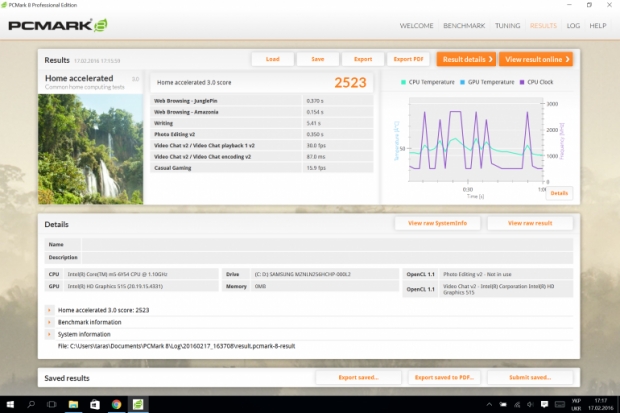
Task: Click PCMark 8 taskbar icon
Action: (138, 404)
